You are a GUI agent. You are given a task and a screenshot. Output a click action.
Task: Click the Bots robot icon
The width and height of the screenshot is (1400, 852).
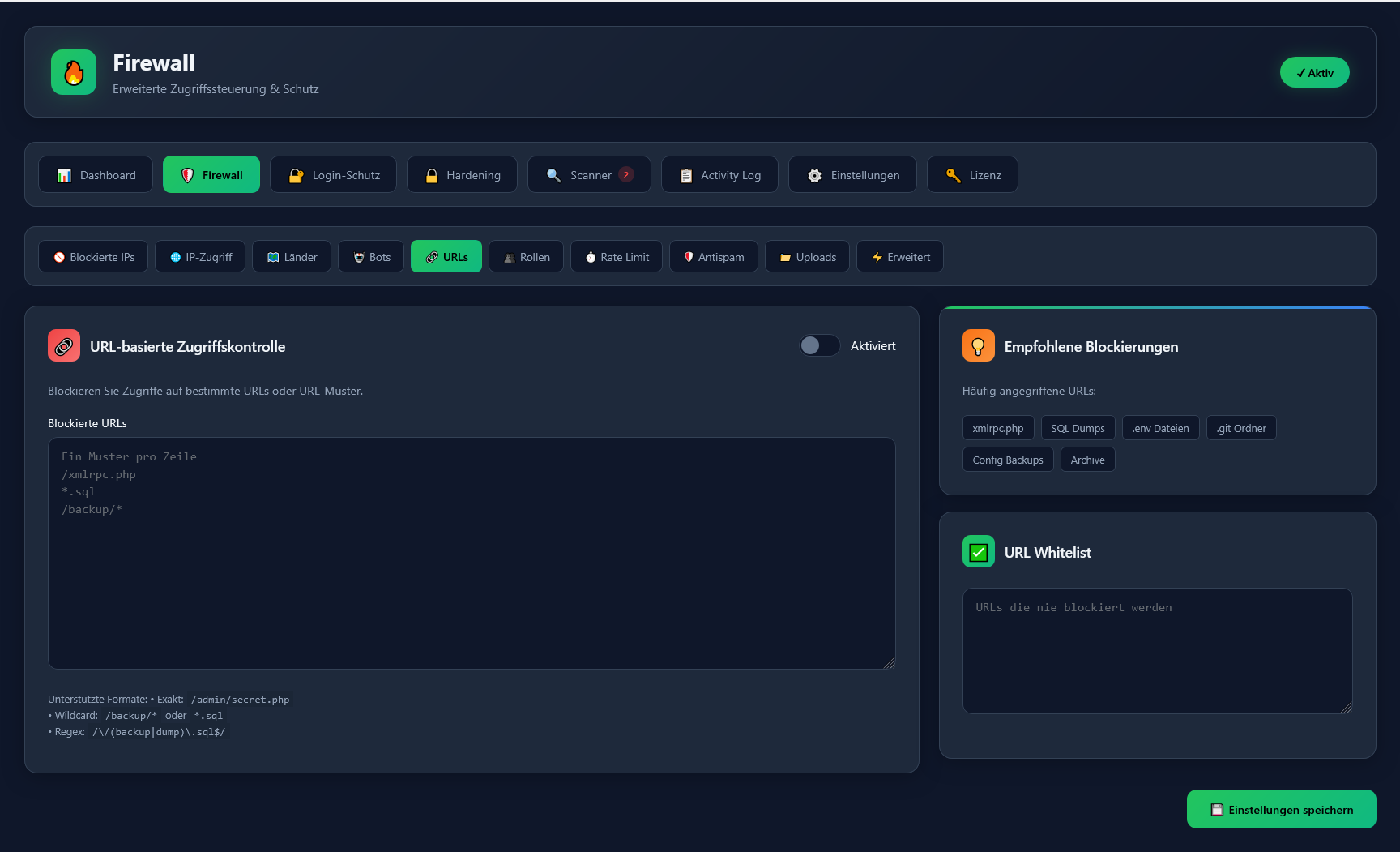(x=357, y=256)
